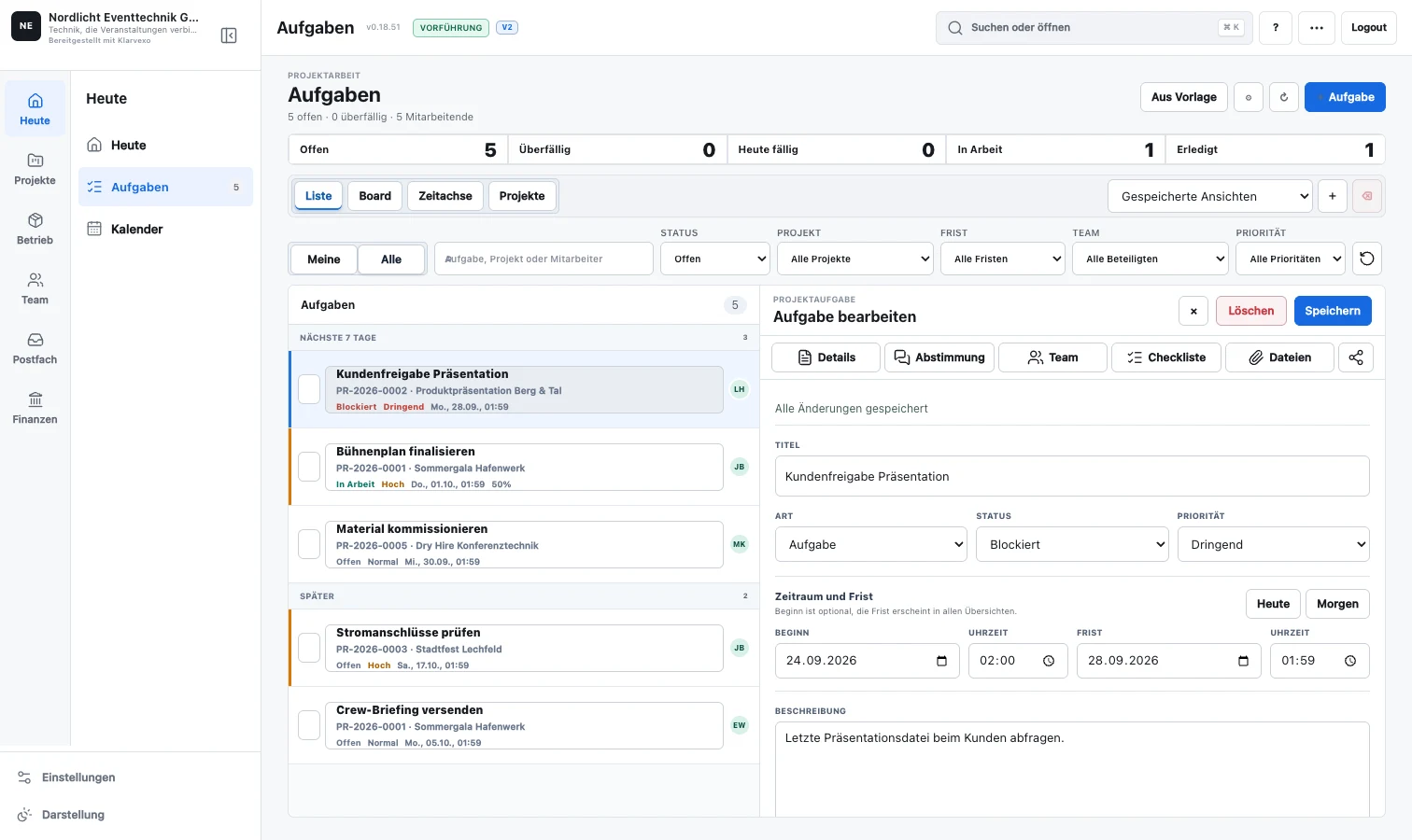This screenshot has width=1412, height=840.
Task: Click the Löschen button
Action: pos(1251,311)
